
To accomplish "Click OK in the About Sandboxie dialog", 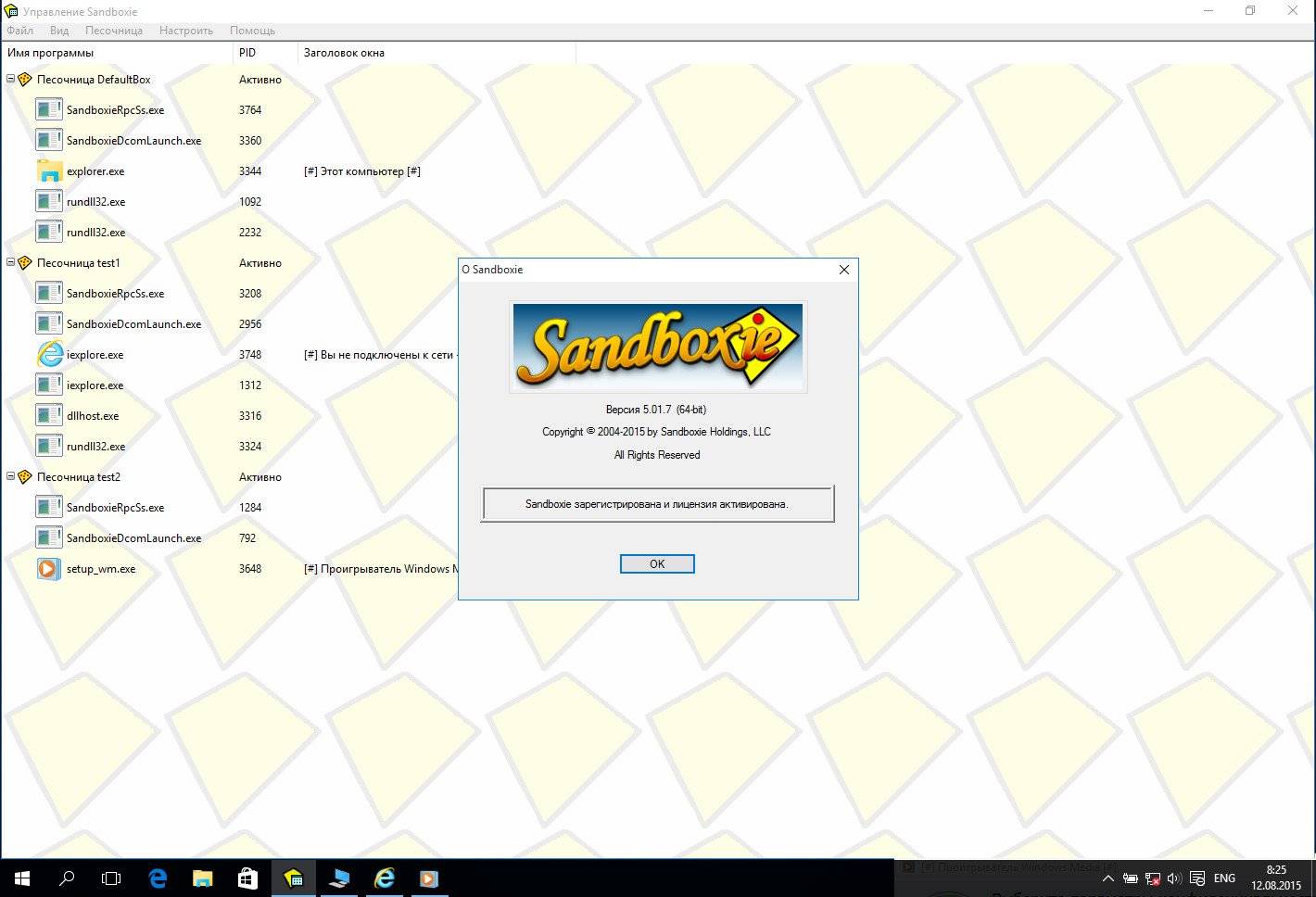I will click(657, 563).
